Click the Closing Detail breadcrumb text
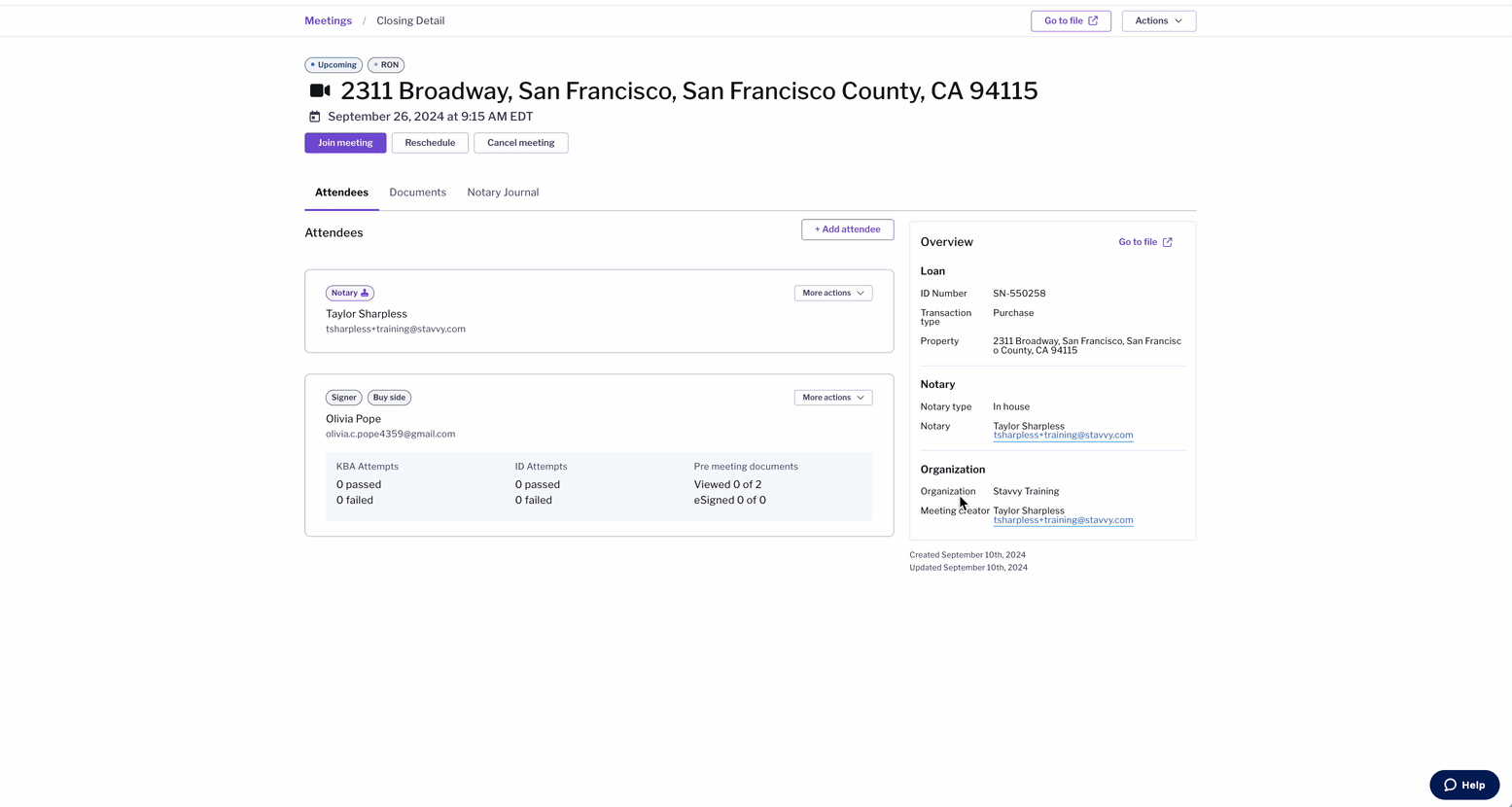Screen dimensions: 1512x807 410,20
